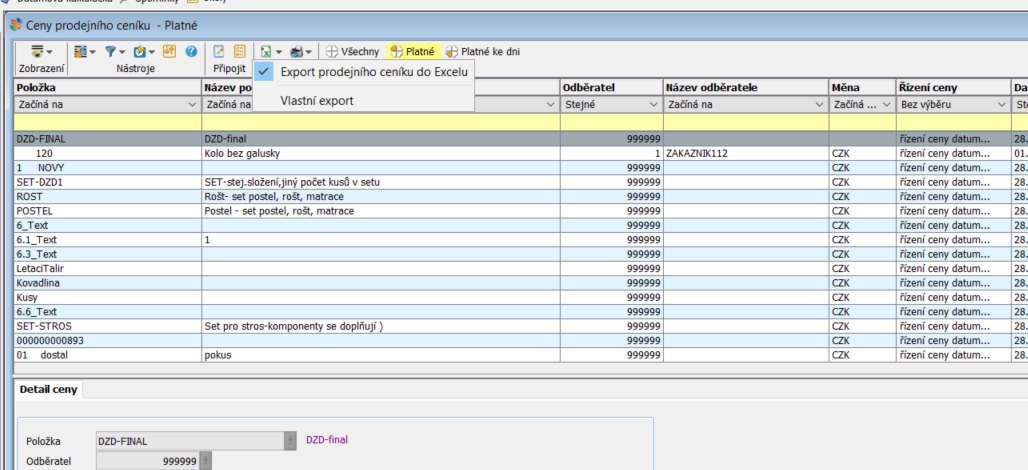1028x470 pixels.
Task: Open the Zobrazení view icon dropdown
Action: click(41, 51)
